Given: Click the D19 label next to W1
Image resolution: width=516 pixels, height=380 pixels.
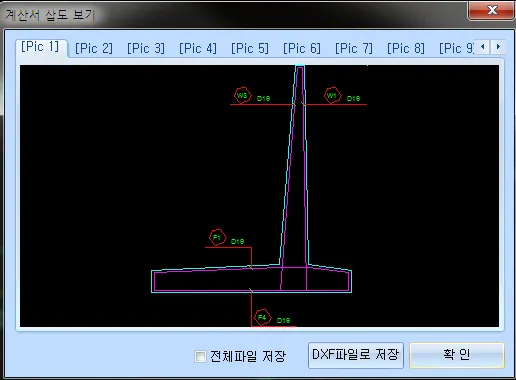Looking at the screenshot, I should coord(353,99).
